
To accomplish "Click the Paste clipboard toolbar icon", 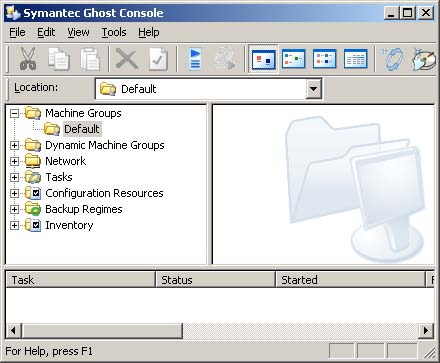I will coord(90,59).
